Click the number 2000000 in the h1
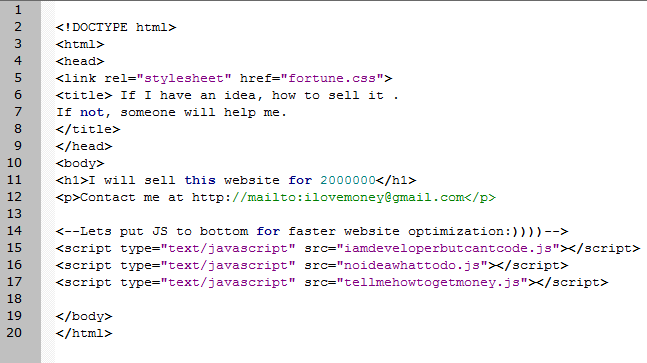Image resolution: width=647 pixels, height=363 pixels. [348, 180]
